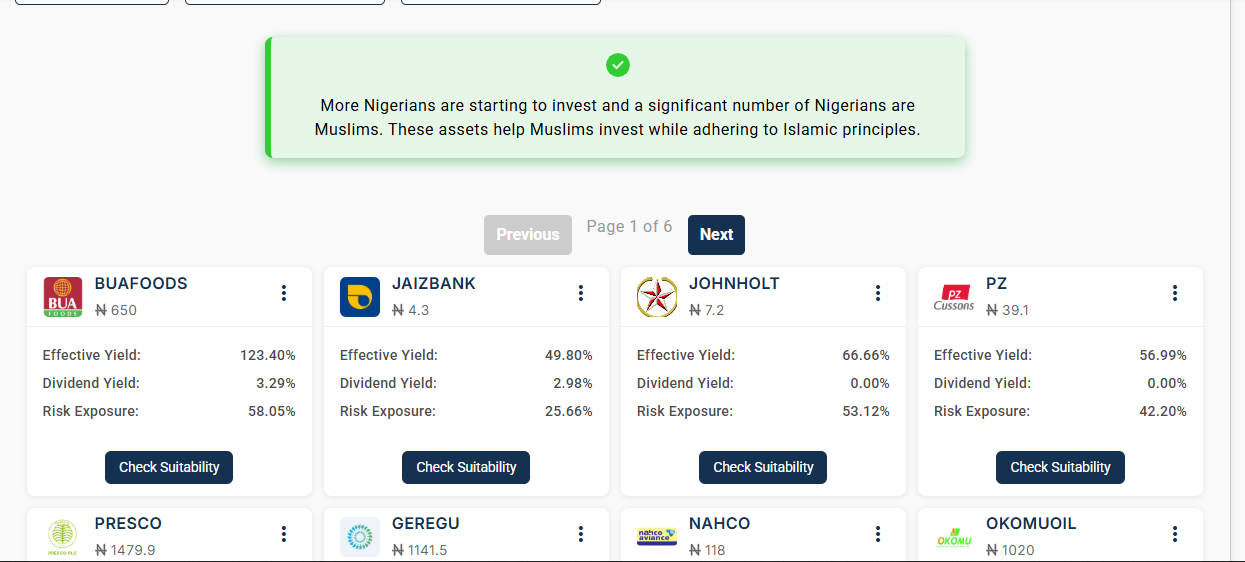Open the GEREGU three-dot options menu
This screenshot has width=1245, height=562.
(581, 534)
